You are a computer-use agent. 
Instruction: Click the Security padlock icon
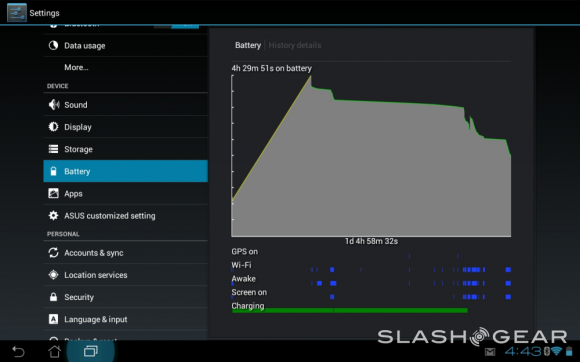[53, 297]
